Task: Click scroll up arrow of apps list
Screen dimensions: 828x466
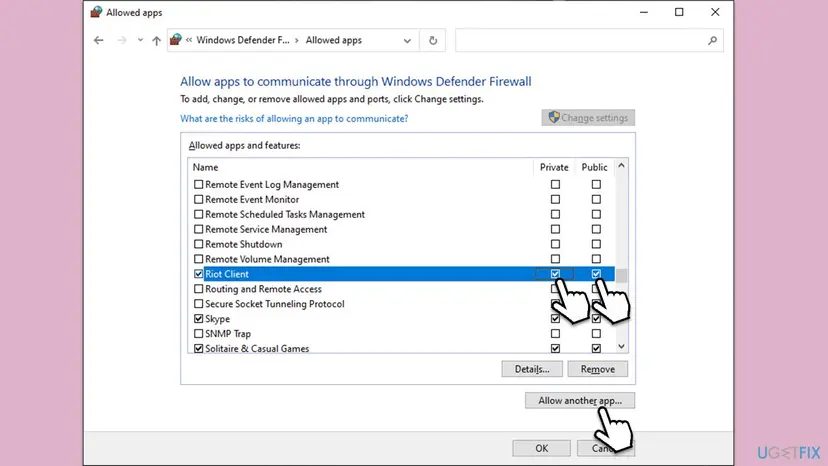Action: [x=622, y=166]
